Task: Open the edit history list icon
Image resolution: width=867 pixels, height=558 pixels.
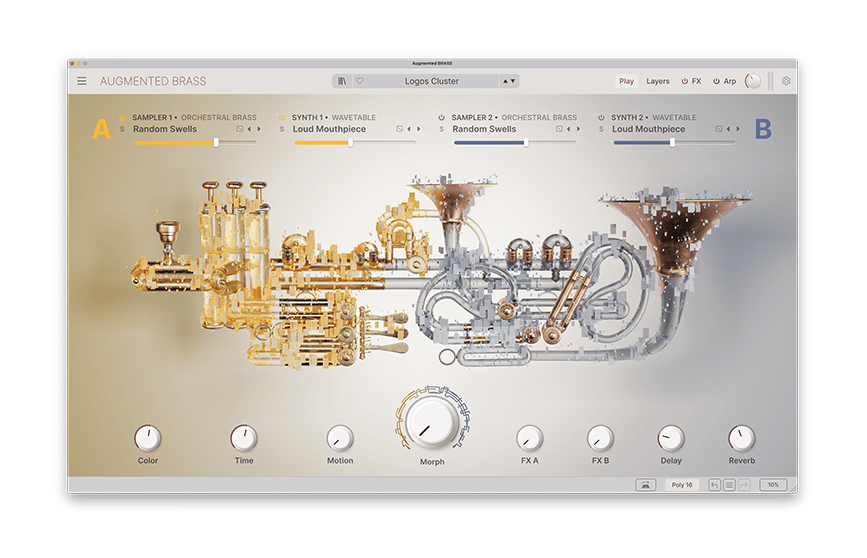Action: pyautogui.click(x=729, y=485)
